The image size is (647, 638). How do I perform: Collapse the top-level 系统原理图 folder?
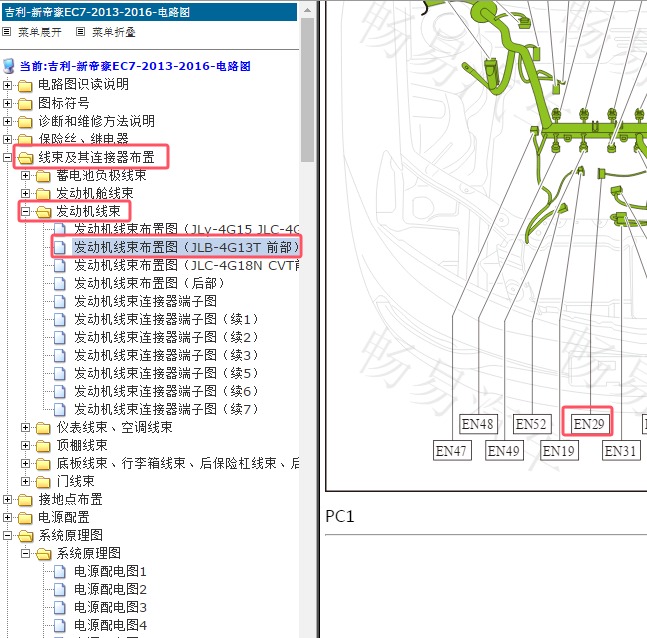pyautogui.click(x=7, y=535)
